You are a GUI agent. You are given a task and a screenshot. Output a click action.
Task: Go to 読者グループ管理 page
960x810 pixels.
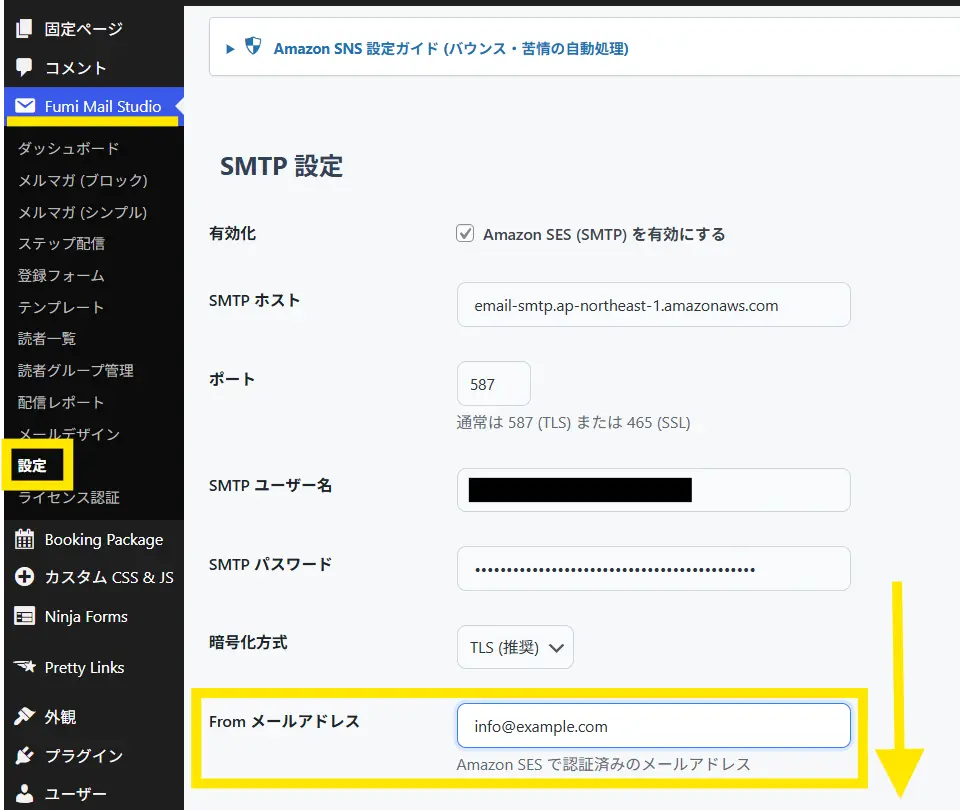point(75,370)
